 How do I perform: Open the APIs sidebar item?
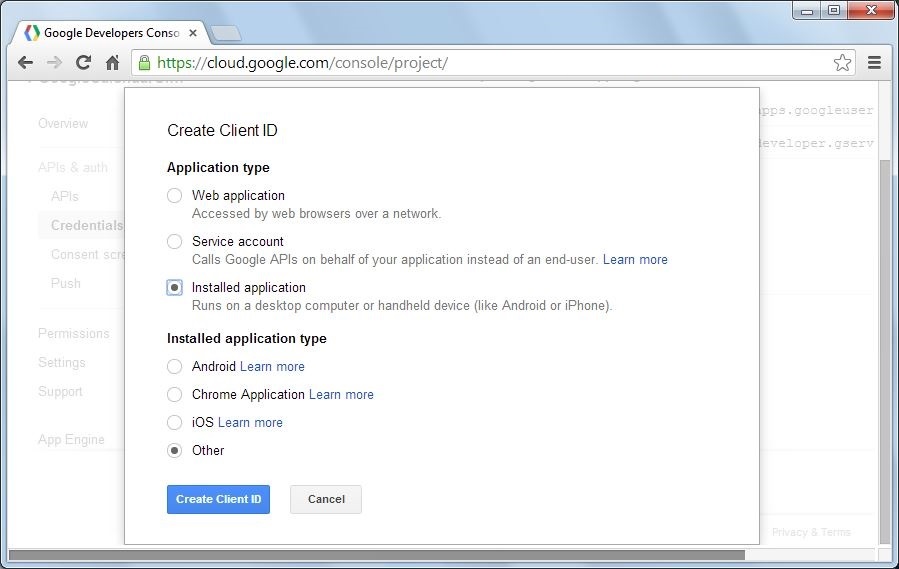[65, 196]
